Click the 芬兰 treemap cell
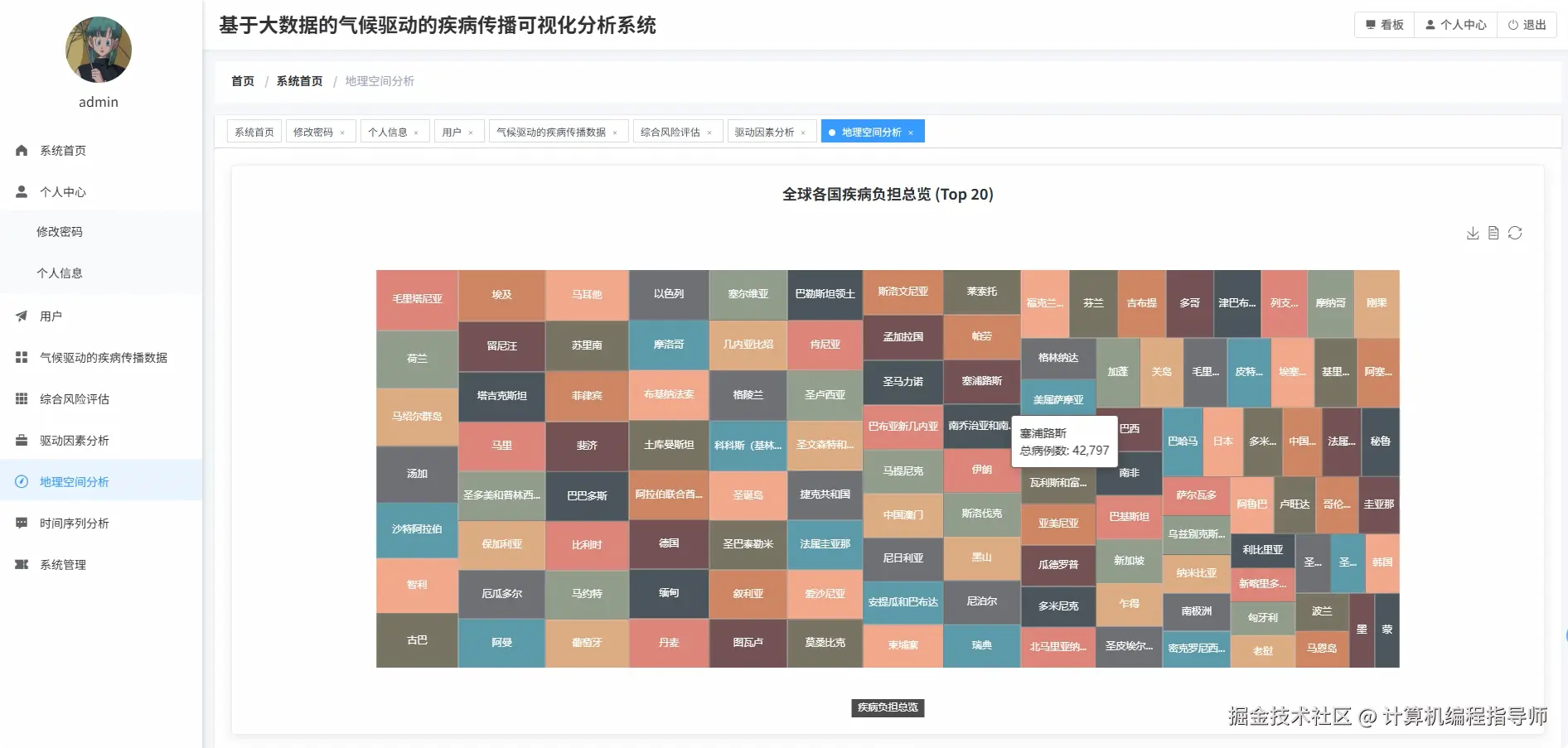Screen dimensions: 1568x748 point(1093,304)
